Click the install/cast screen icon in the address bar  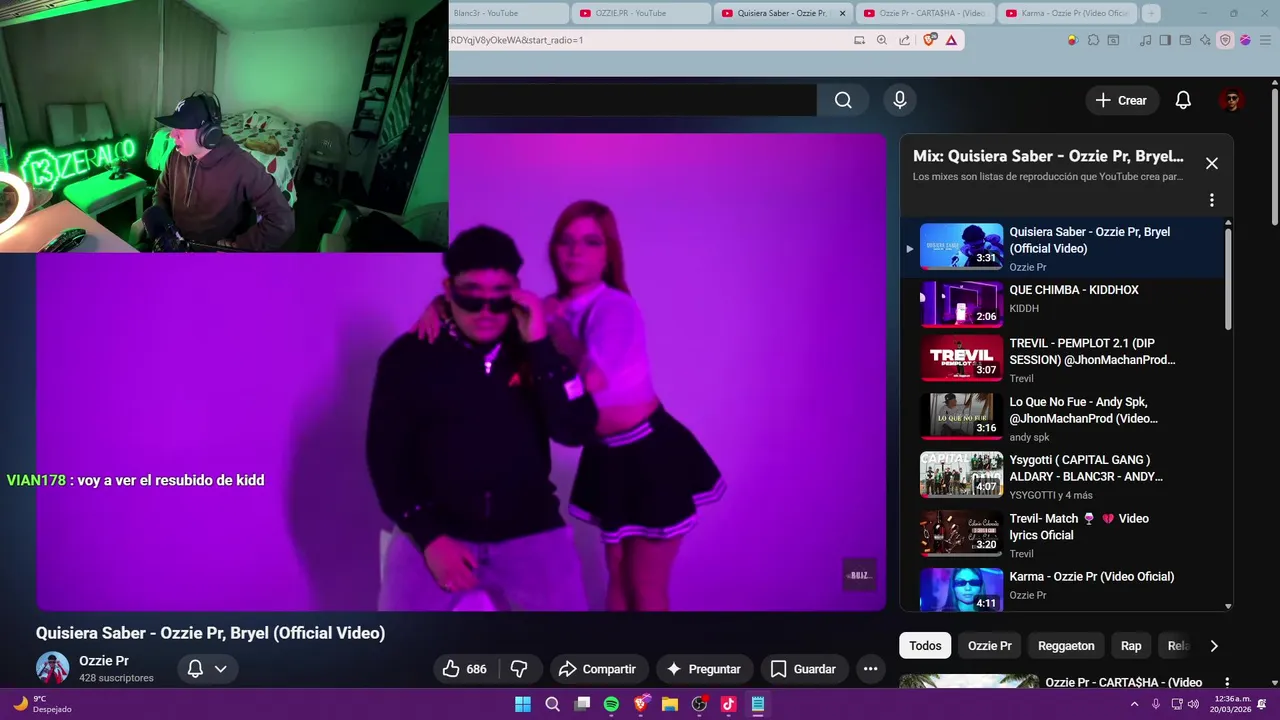click(859, 40)
